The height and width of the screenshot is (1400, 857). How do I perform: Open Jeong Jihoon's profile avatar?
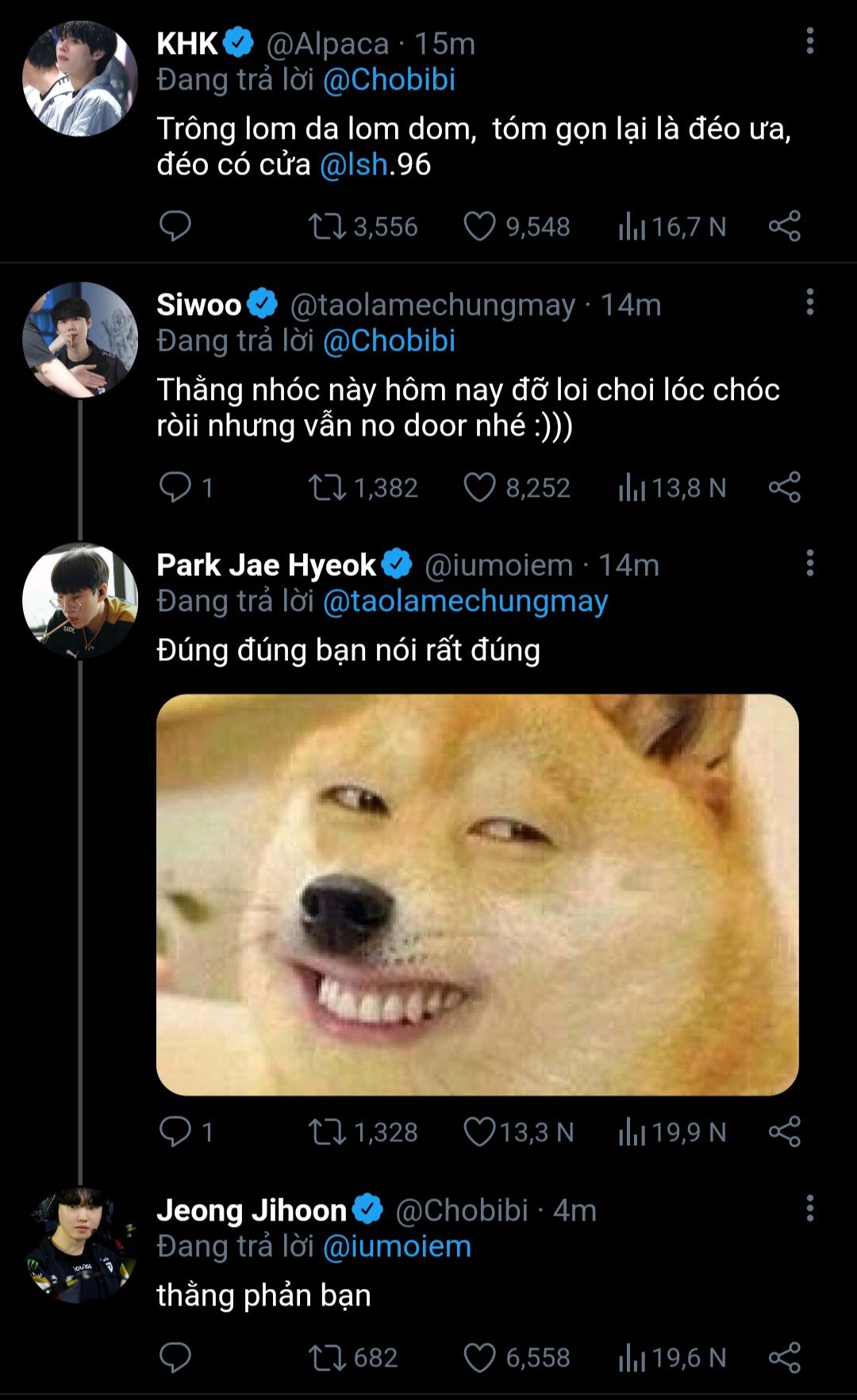(79, 1244)
